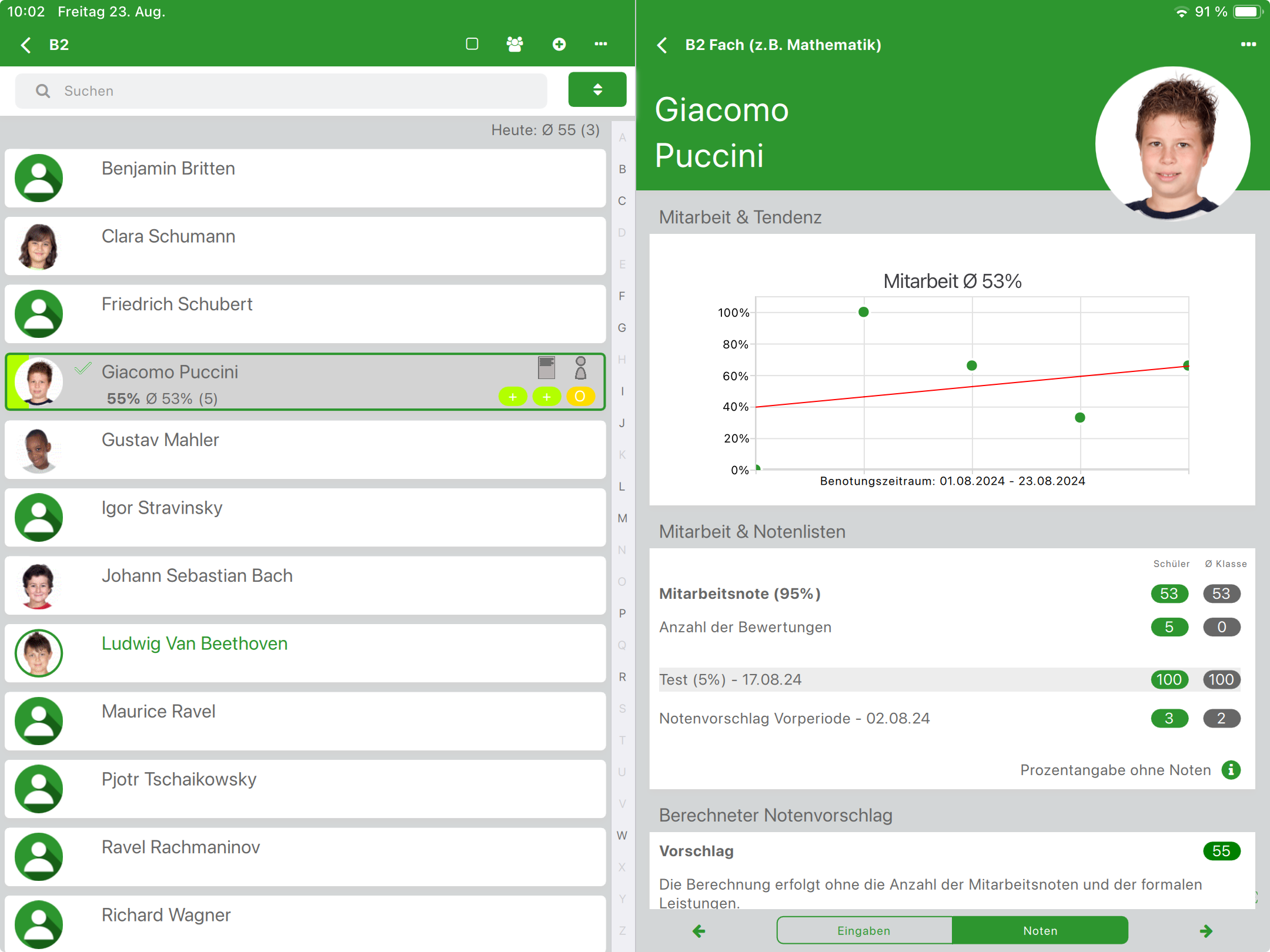Open the right panel three-dots menu

pos(1248,45)
